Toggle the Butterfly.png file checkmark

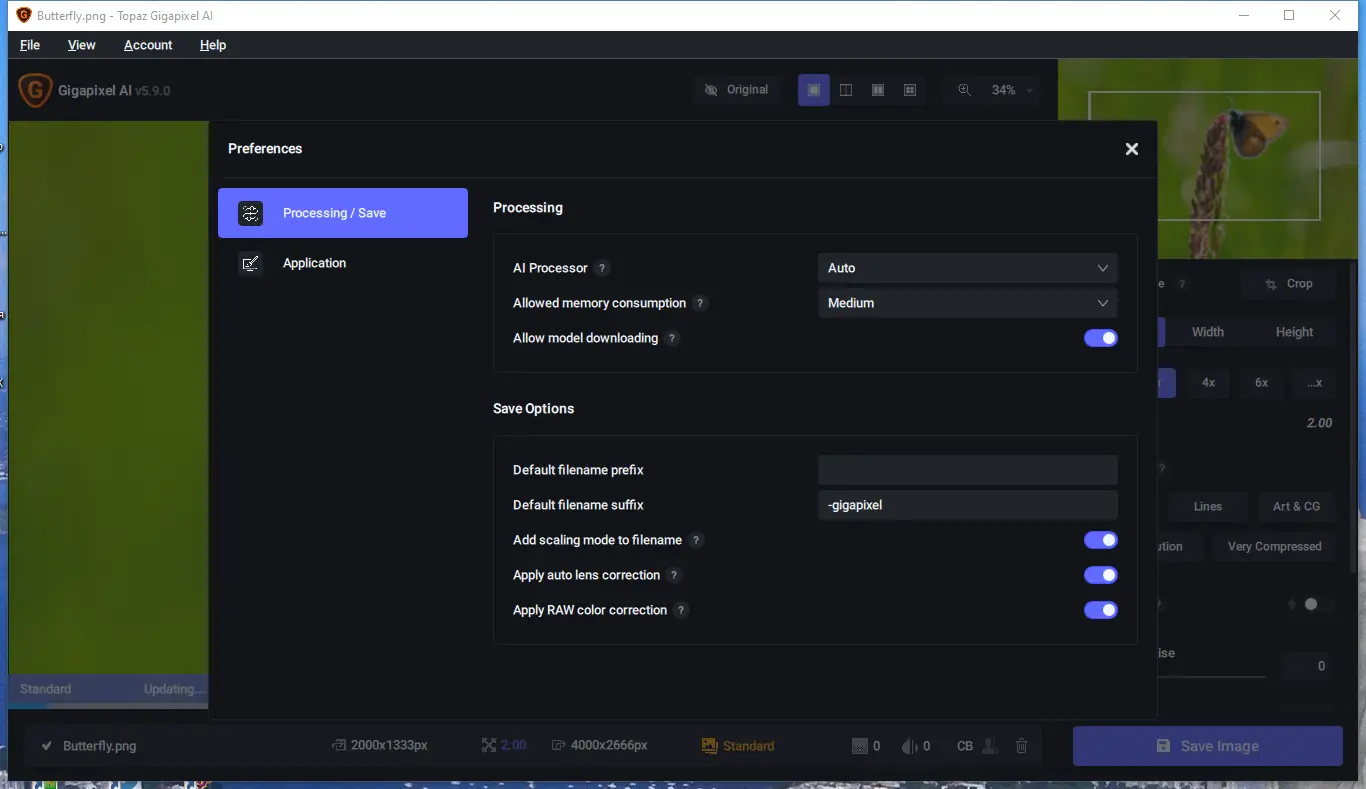(x=46, y=746)
